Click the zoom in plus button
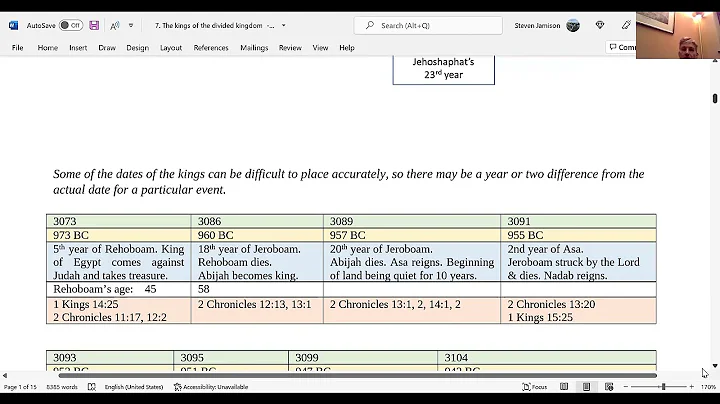This screenshot has width=720, height=404. pos(692,387)
